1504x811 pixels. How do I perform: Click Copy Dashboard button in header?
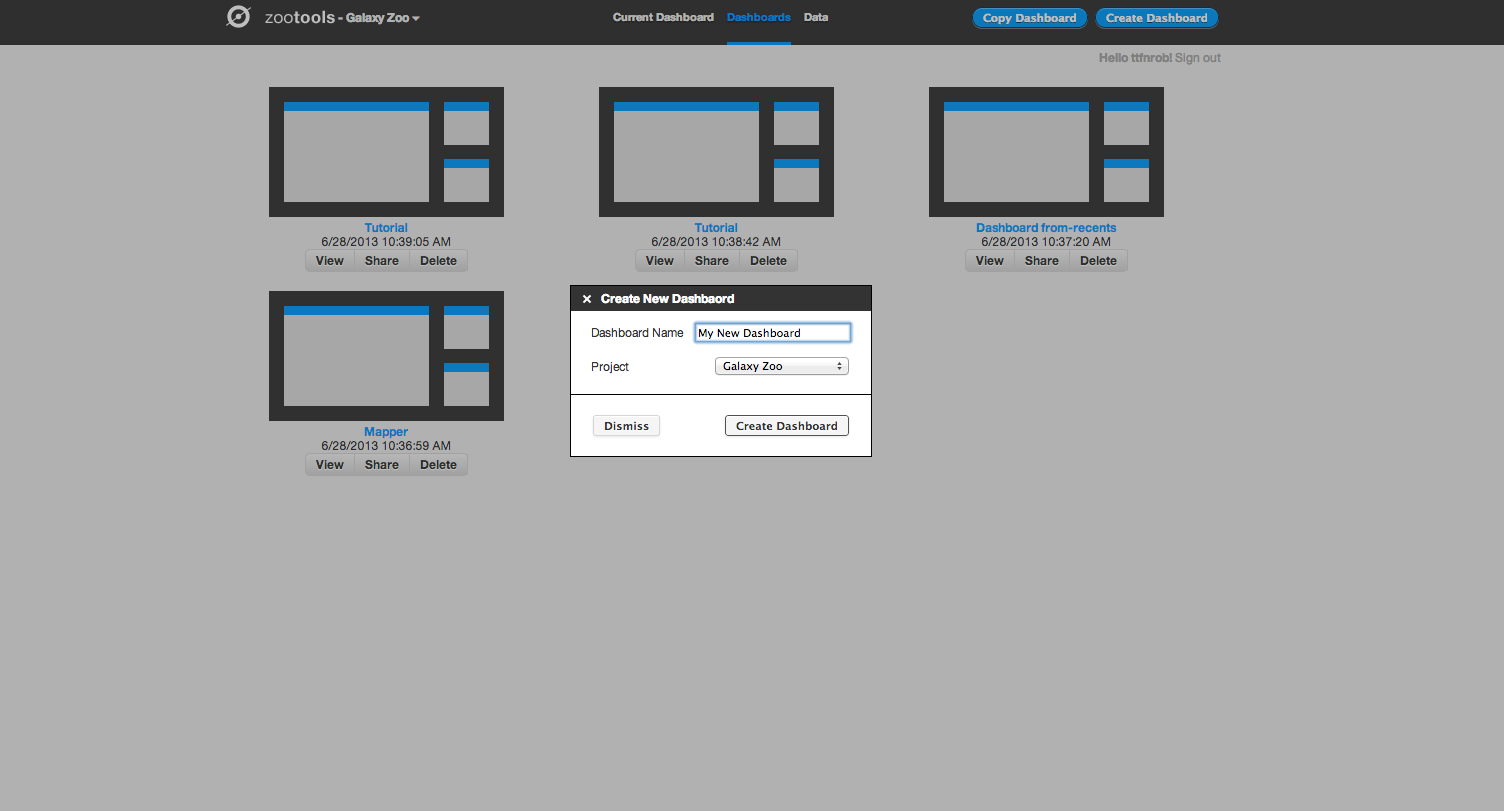coord(1029,18)
